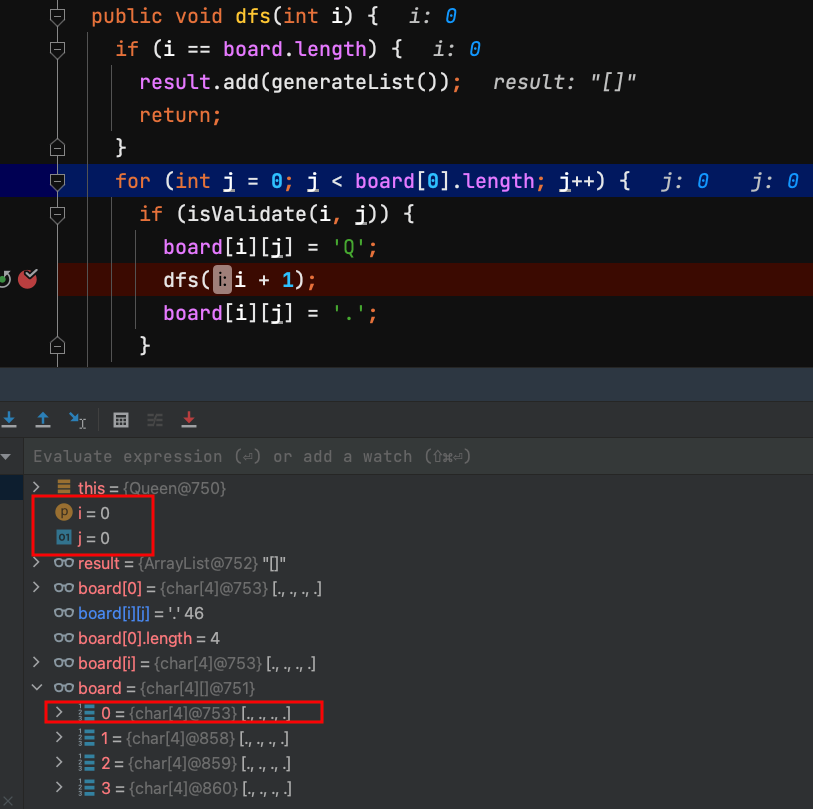Click inside the Evaluate expression input field
Image resolution: width=813 pixels, height=809 pixels.
[400, 457]
